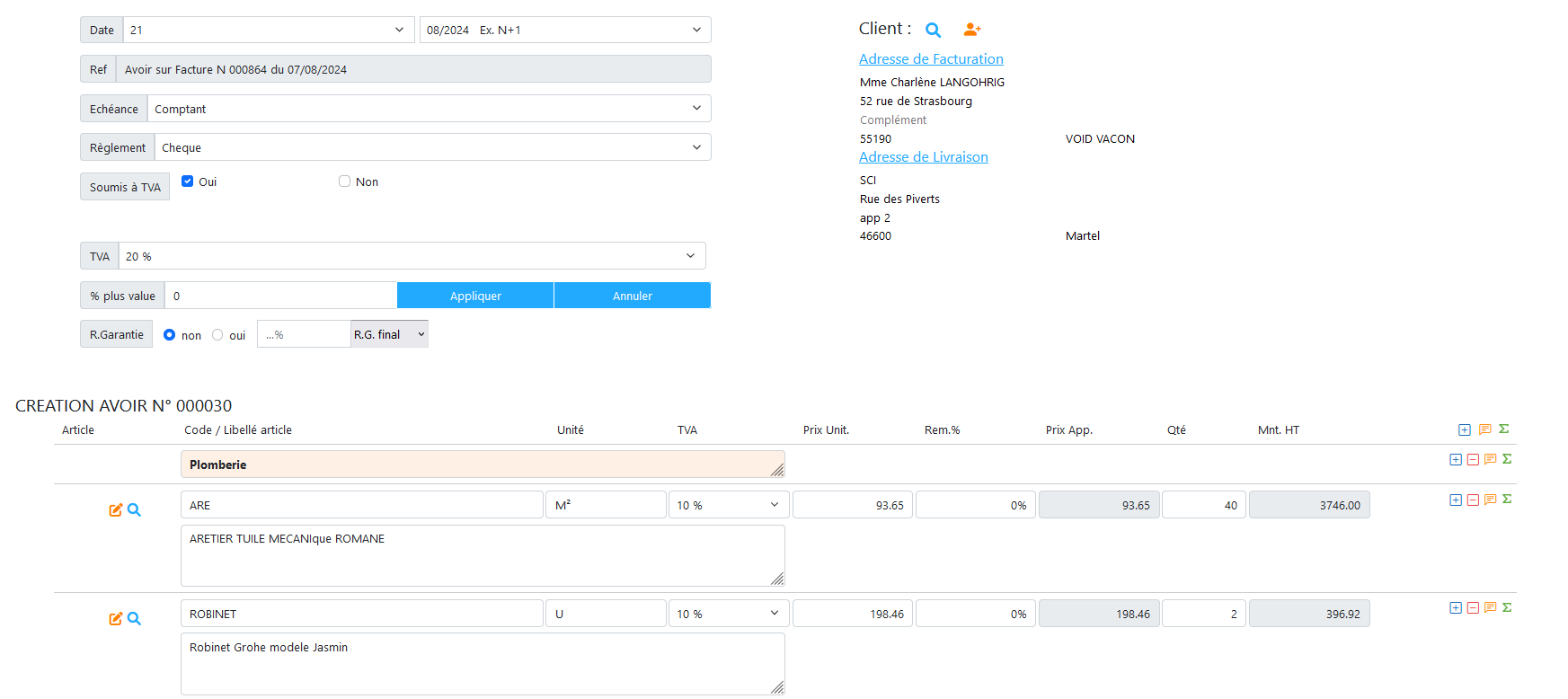Click the Rem.% field on ROBINET row
Image resolution: width=1568 pixels, height=699 pixels.
pos(976,614)
